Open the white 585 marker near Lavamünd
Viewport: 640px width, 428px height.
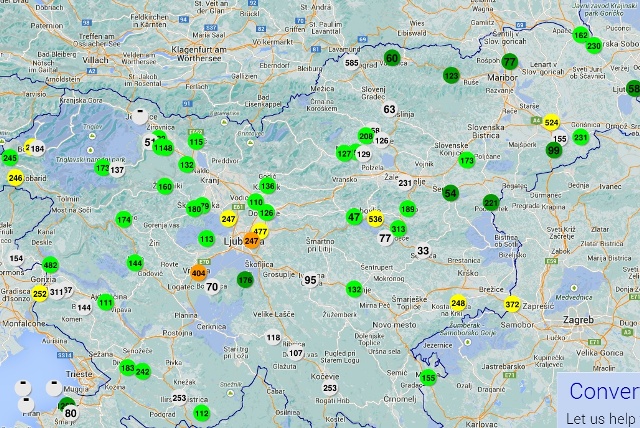[x=351, y=63]
